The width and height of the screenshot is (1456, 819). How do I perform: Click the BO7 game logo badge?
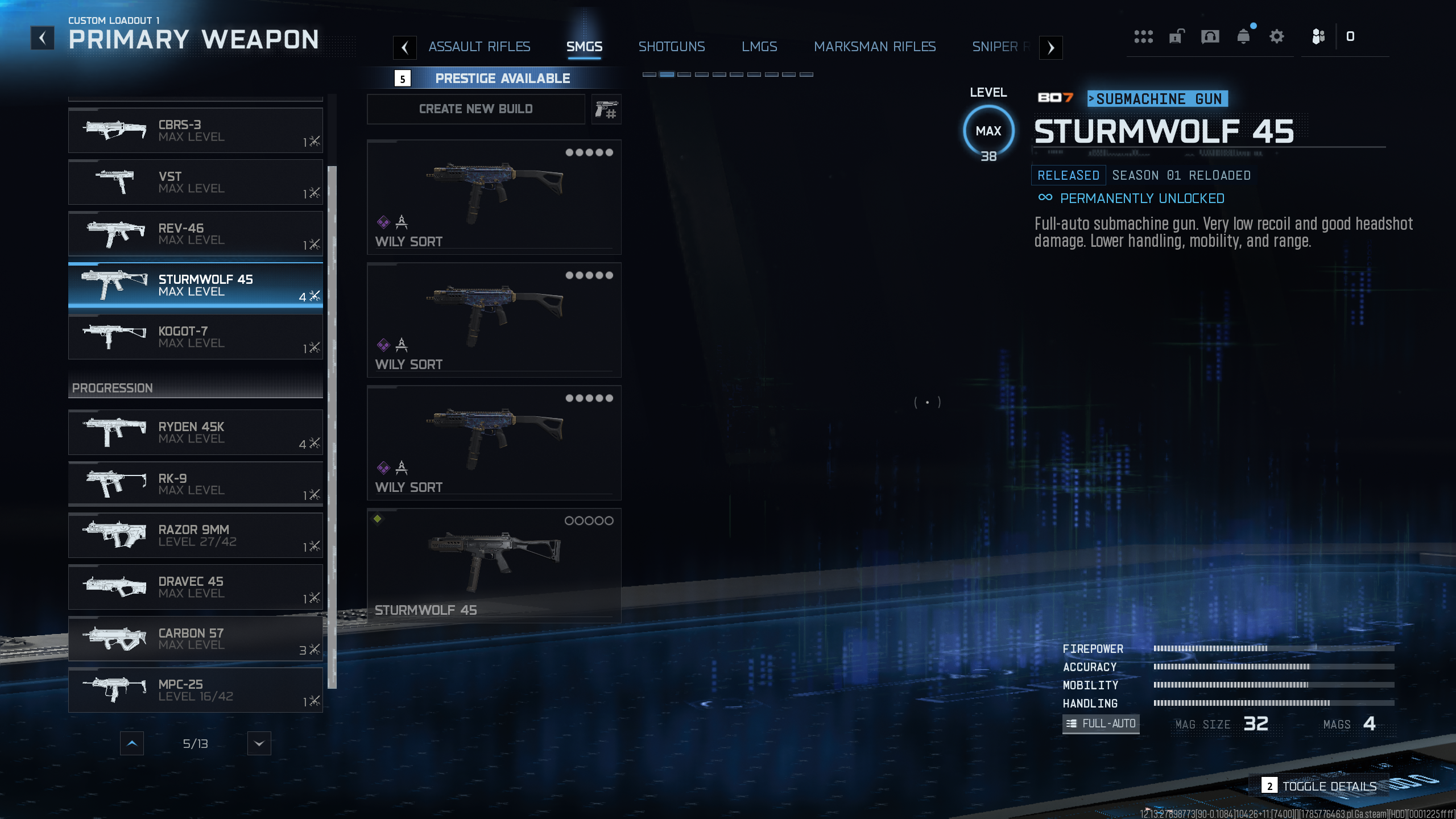pyautogui.click(x=1056, y=98)
